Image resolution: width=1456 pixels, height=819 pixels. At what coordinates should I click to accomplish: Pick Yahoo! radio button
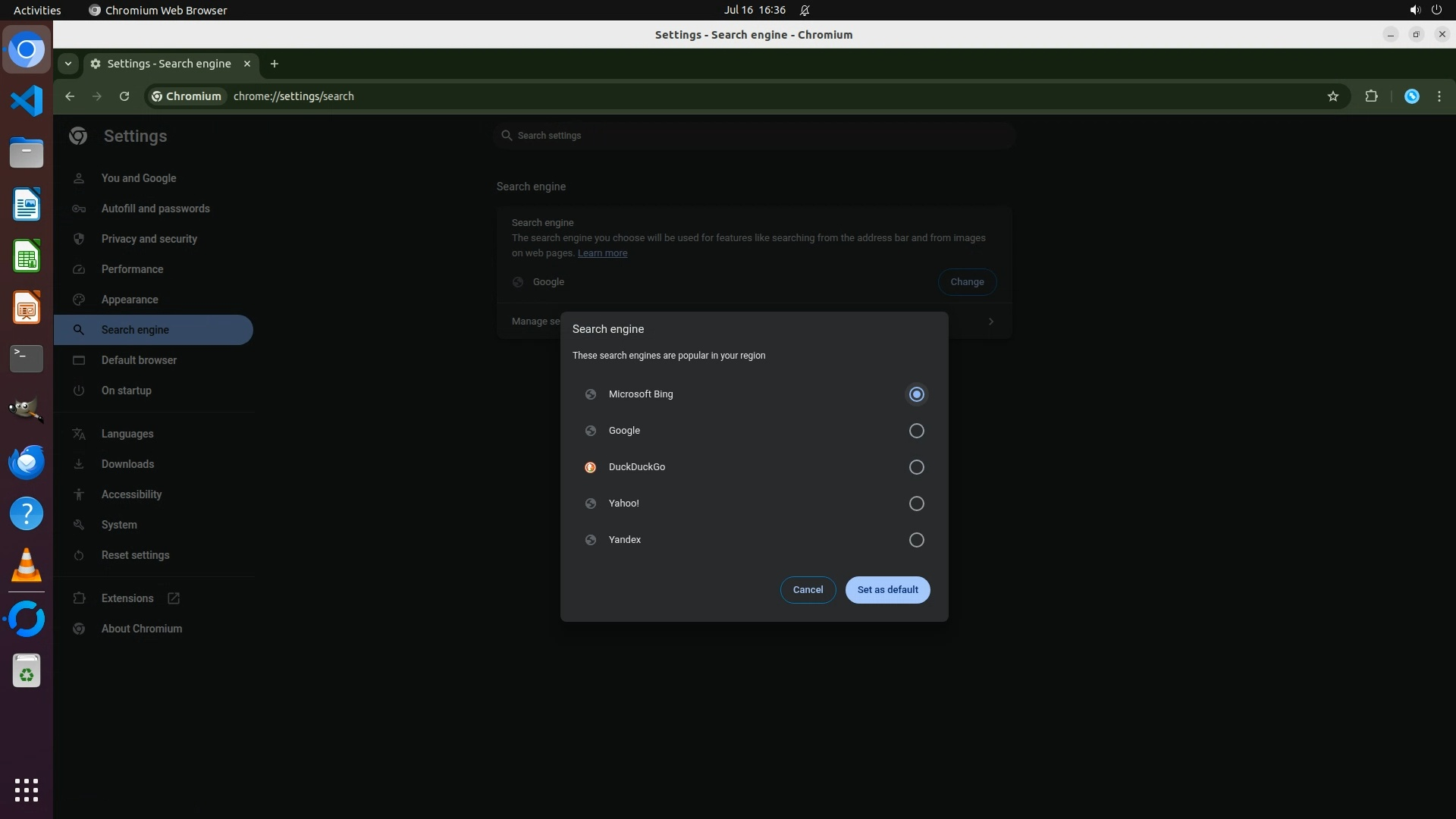pyautogui.click(x=916, y=504)
